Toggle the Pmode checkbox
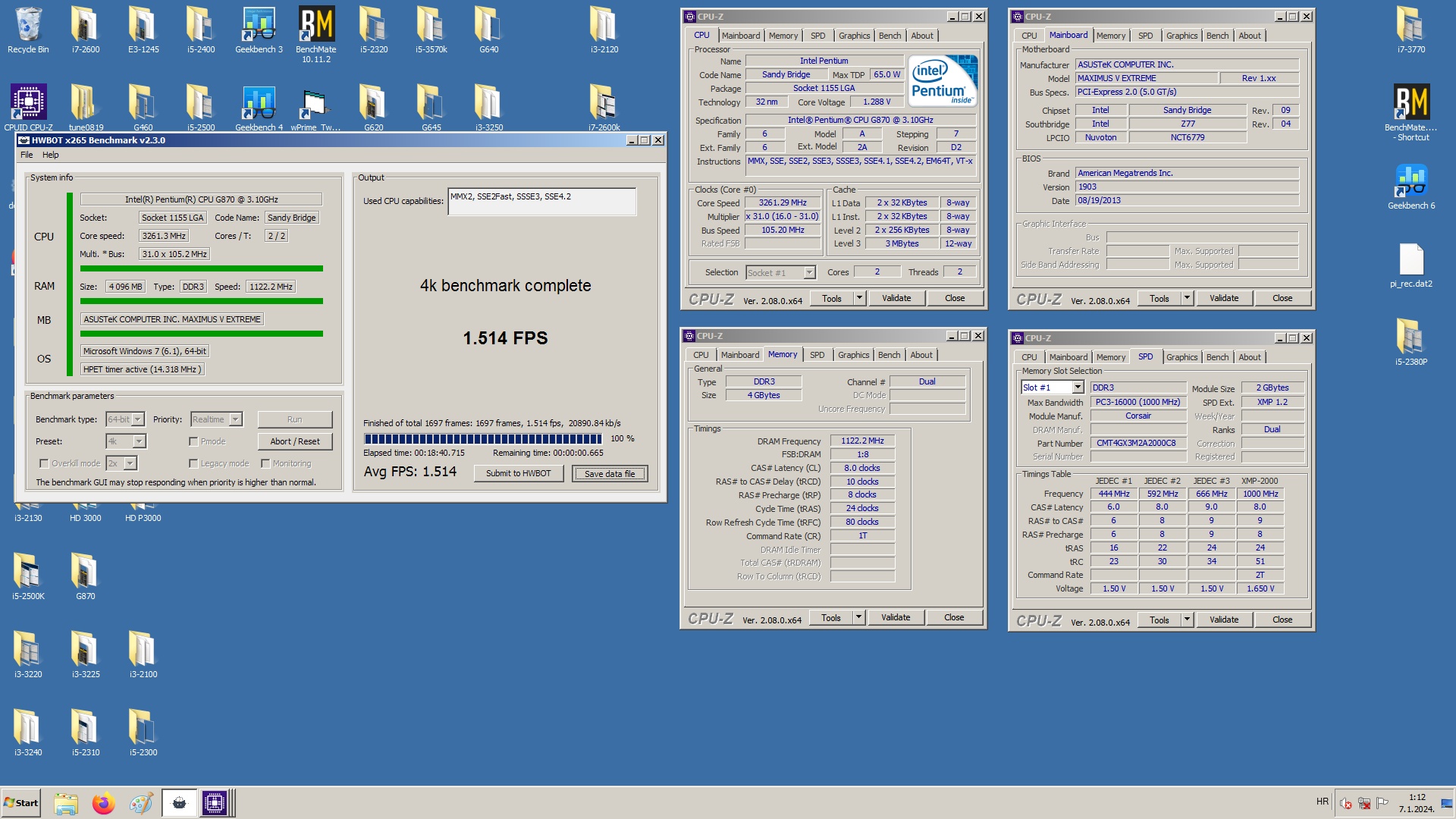 (x=193, y=441)
